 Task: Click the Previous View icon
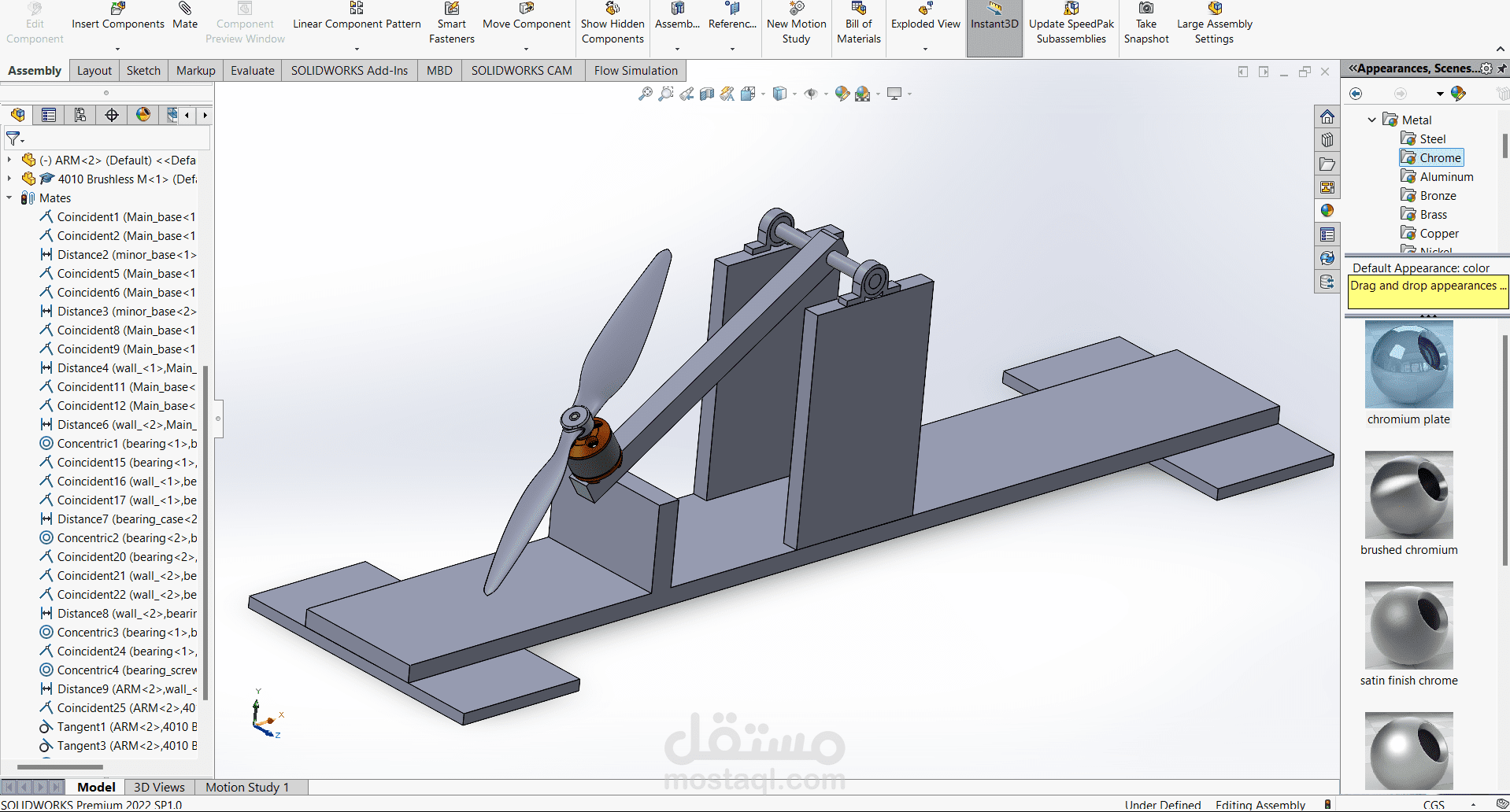687,94
